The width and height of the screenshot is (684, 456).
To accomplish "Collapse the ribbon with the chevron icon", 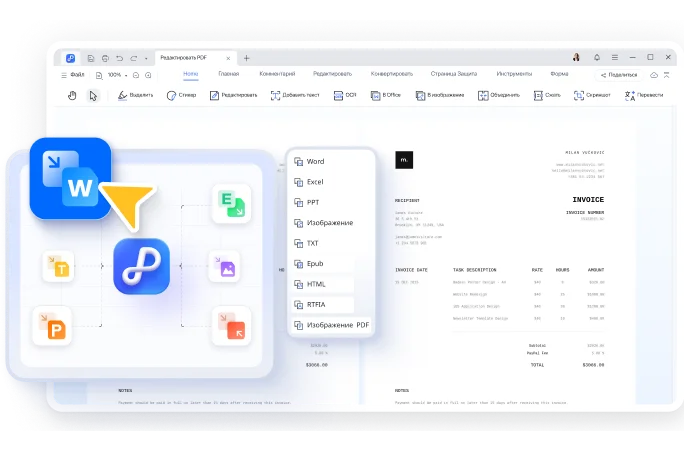I will coord(667,75).
